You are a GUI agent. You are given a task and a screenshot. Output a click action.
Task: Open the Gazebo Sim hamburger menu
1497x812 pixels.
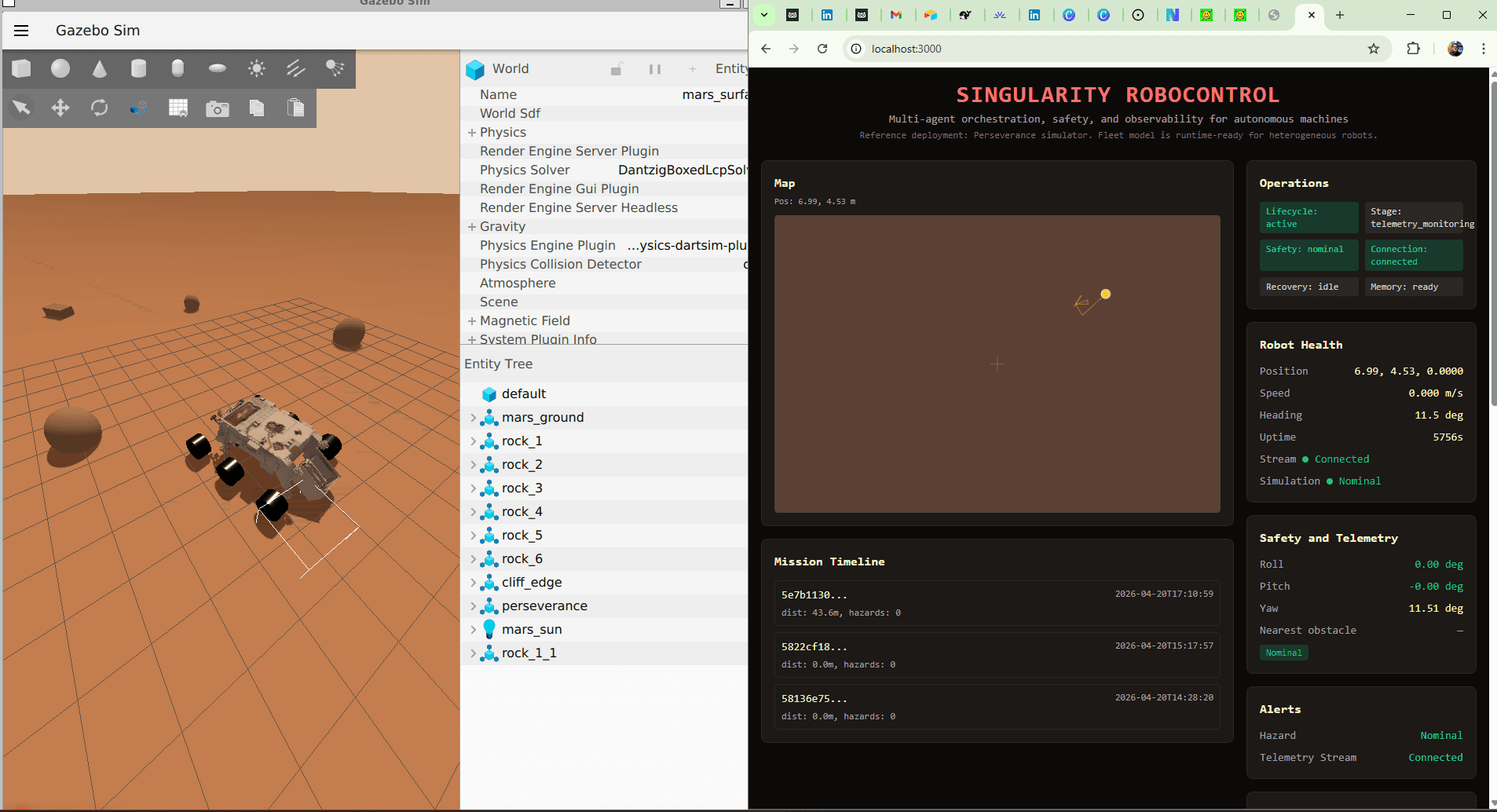(21, 31)
